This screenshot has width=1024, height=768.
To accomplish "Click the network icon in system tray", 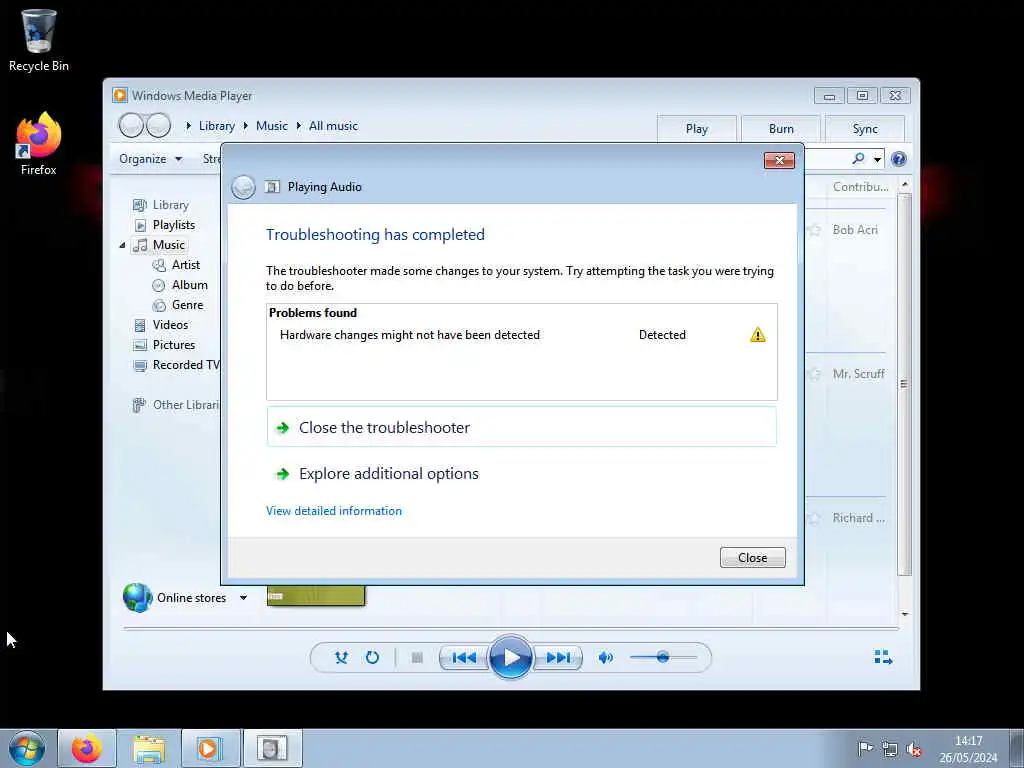I will coord(889,748).
